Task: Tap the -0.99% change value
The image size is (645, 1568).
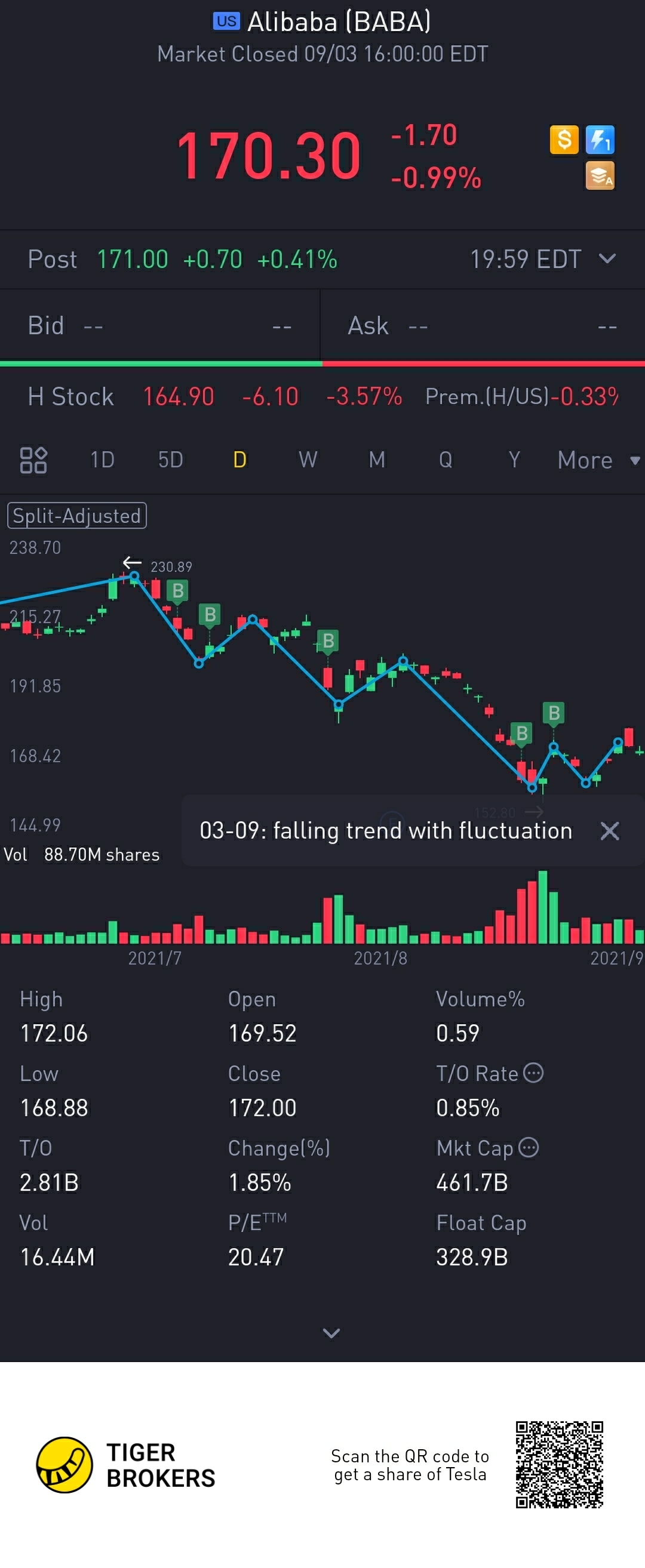Action: [x=436, y=178]
